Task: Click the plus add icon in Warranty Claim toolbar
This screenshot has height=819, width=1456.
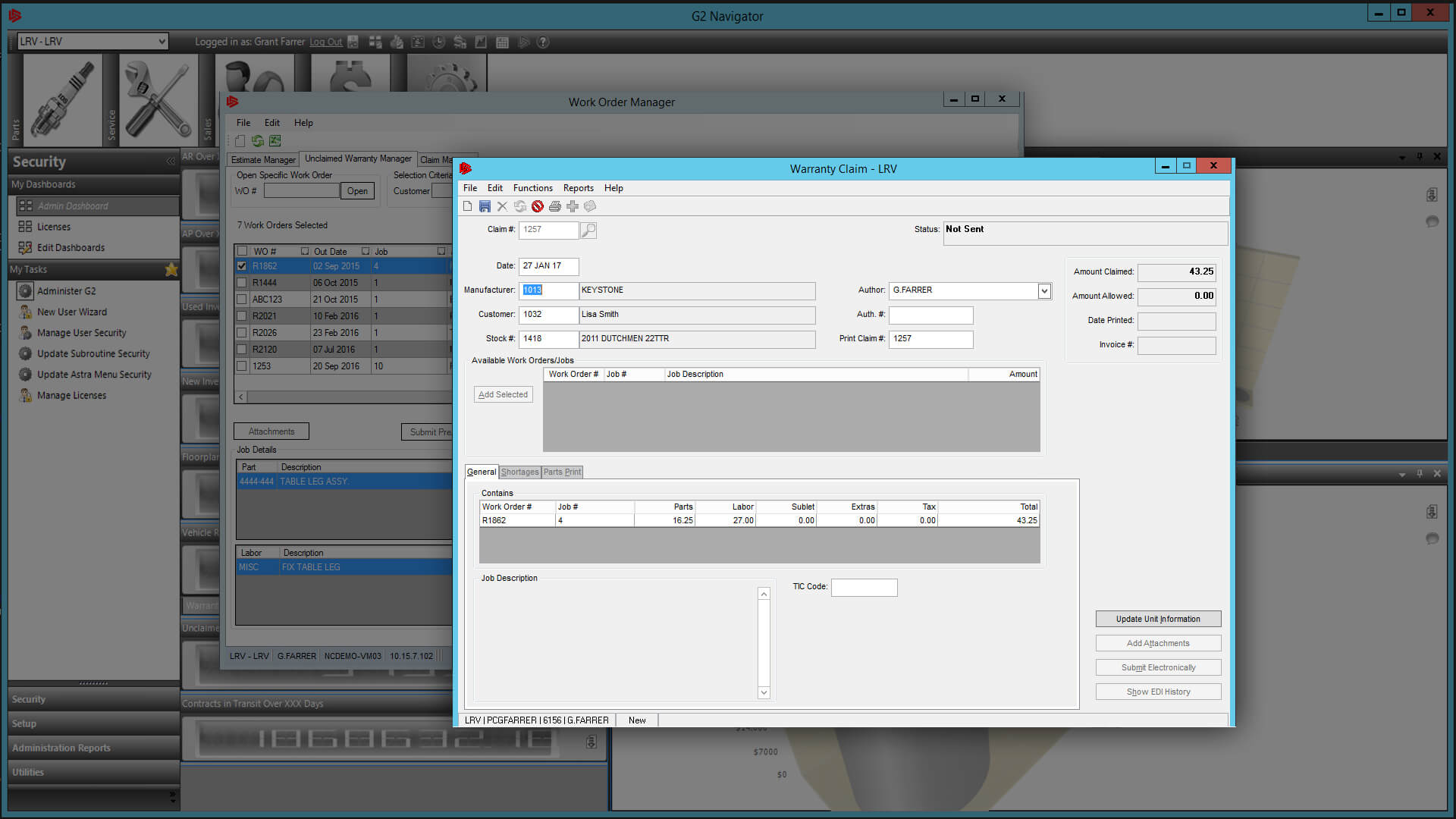Action: click(x=573, y=206)
